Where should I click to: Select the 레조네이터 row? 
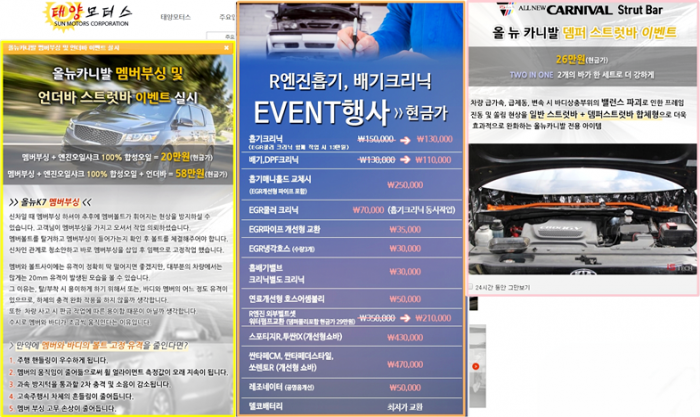351,387
